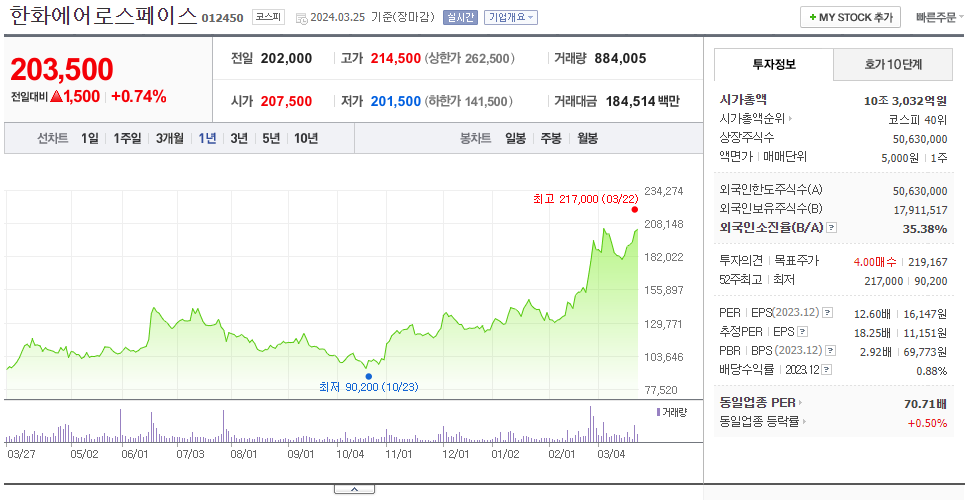Click the 외국인소진율(B/A) label
Viewport: 968px width, 500px height.
point(772,228)
